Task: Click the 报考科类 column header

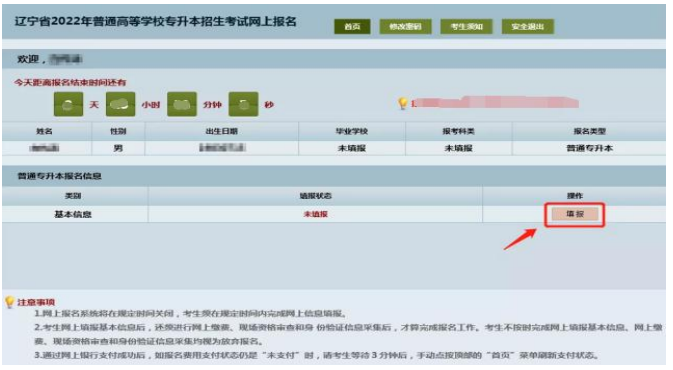Action: 458,131
